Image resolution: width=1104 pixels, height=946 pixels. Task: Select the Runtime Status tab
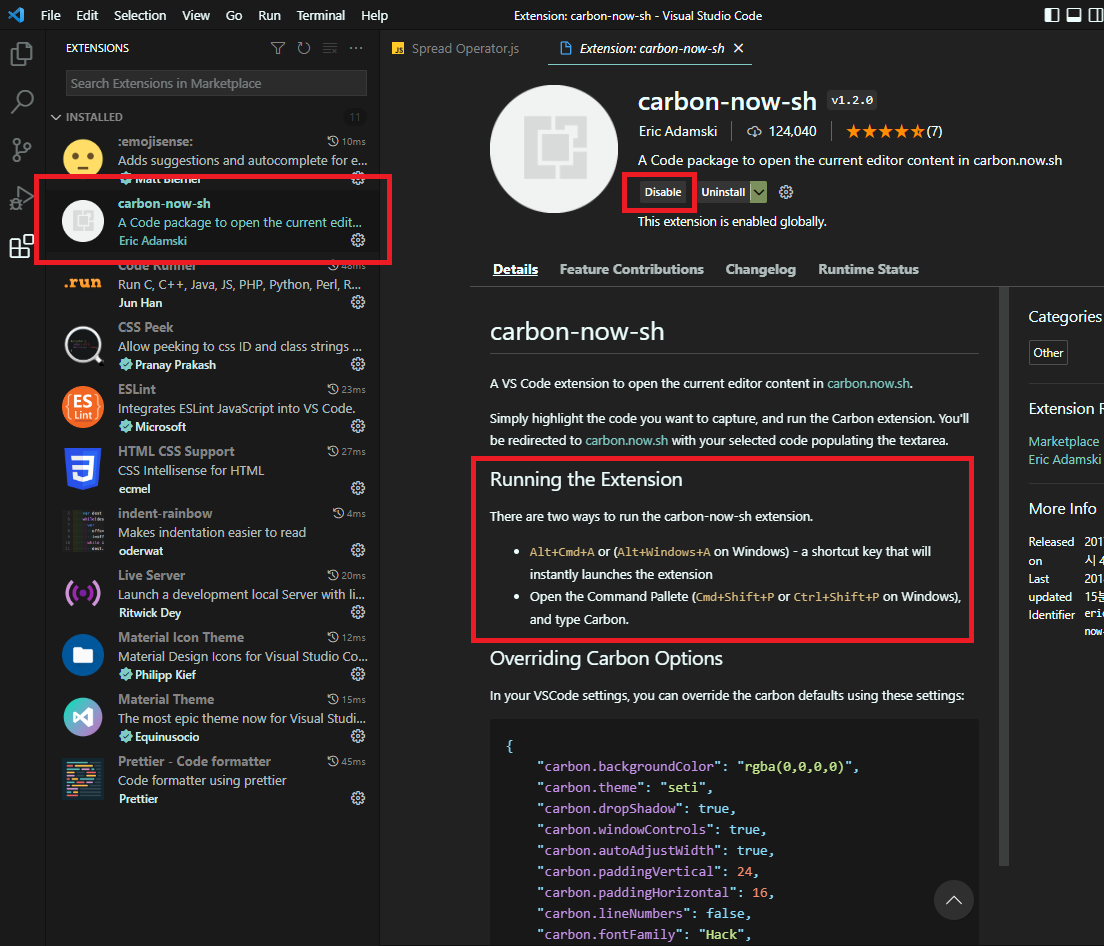(868, 269)
